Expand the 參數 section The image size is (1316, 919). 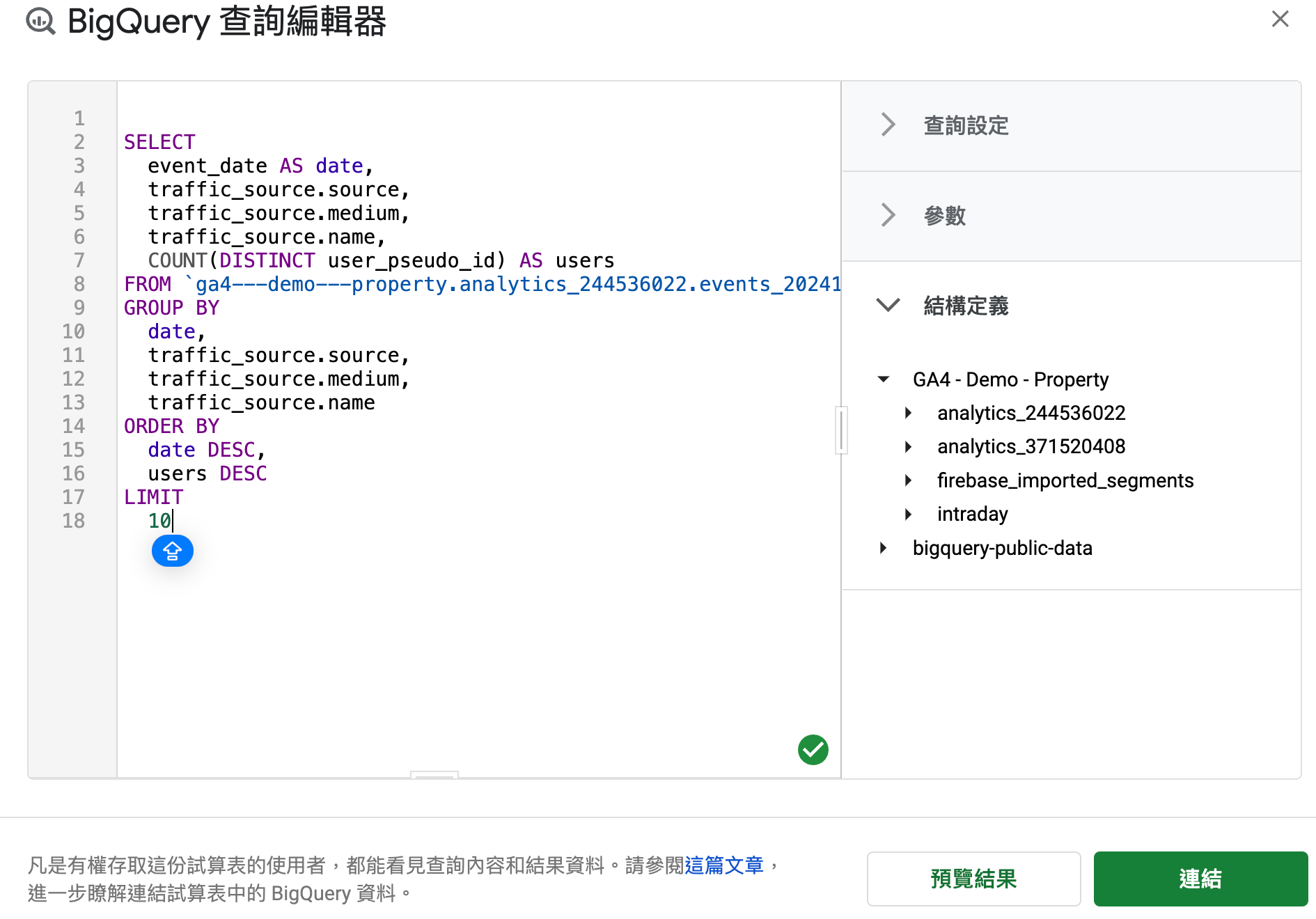(x=888, y=214)
